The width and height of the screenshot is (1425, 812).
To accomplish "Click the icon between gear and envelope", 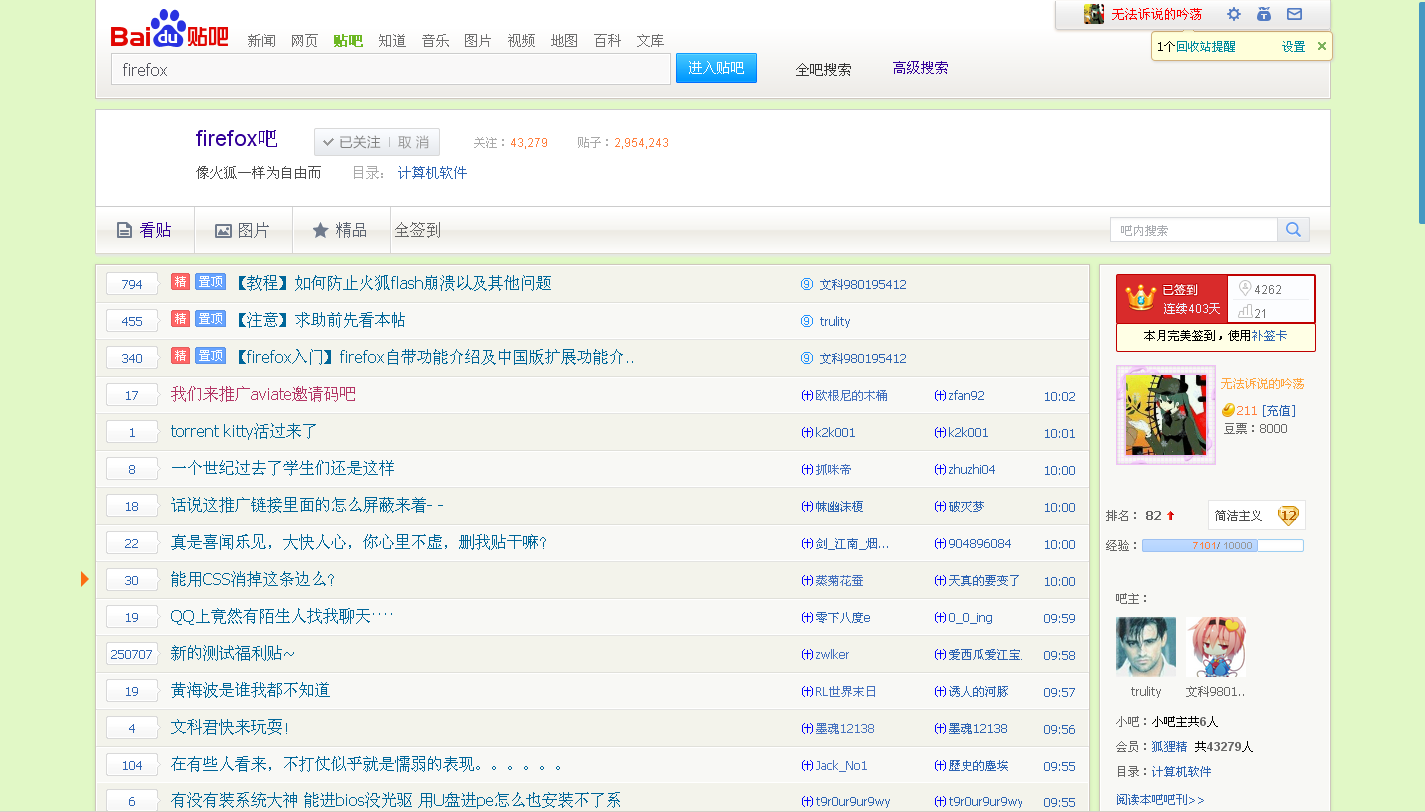I will click(x=1264, y=14).
